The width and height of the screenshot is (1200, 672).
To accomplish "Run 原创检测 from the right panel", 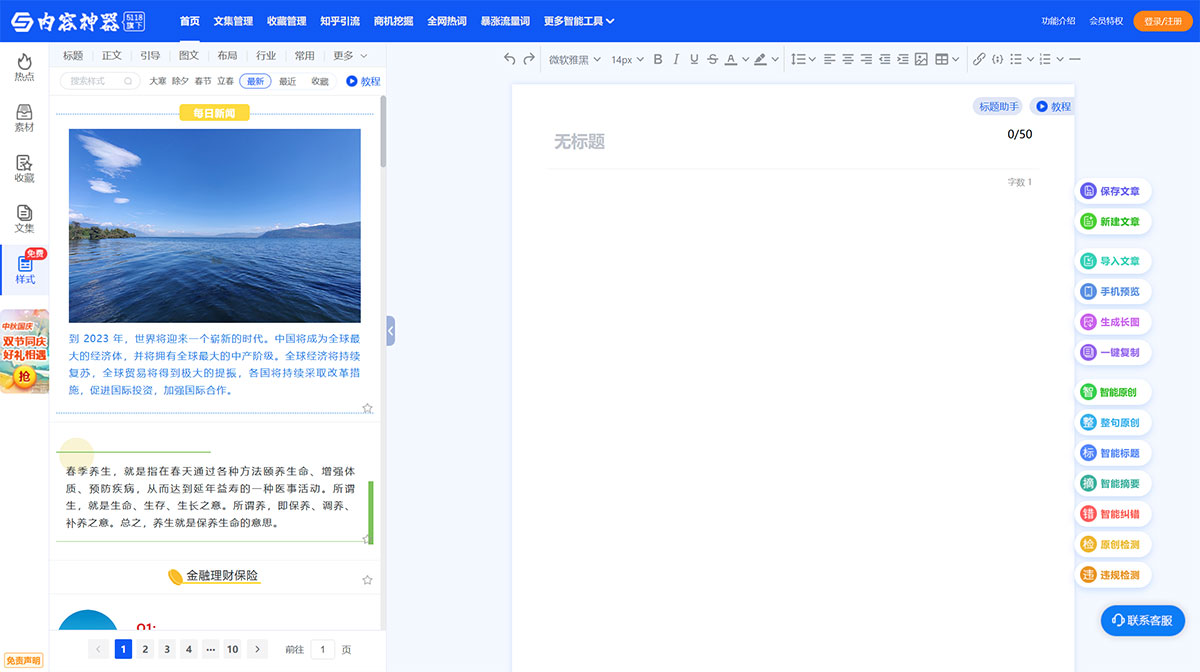I will [1113, 544].
